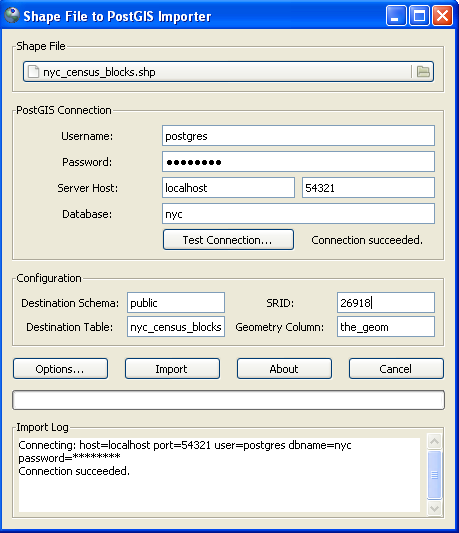Maximize the importer window
The image size is (459, 533).
(419, 16)
